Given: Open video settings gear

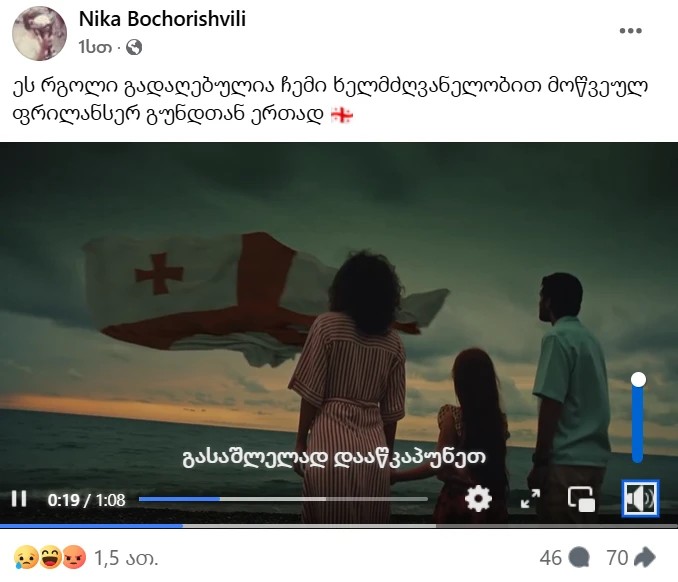Looking at the screenshot, I should [478, 499].
